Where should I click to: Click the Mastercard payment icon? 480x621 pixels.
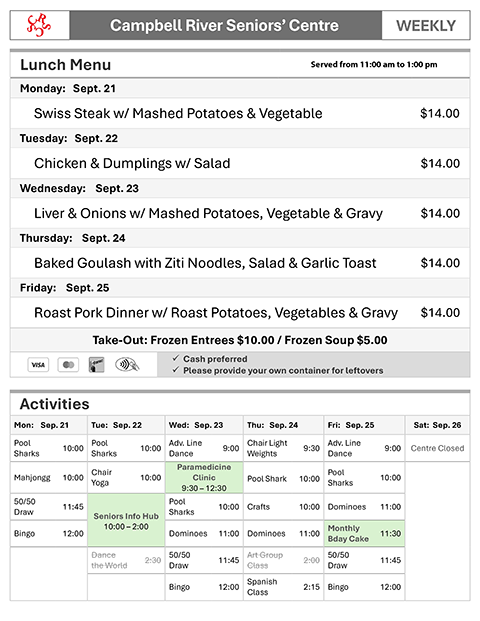click(x=68, y=365)
